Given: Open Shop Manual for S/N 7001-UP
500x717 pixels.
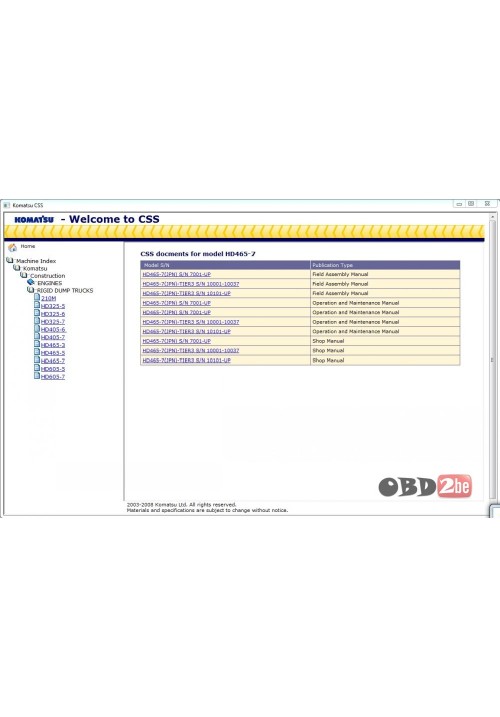Looking at the screenshot, I should tap(177, 341).
